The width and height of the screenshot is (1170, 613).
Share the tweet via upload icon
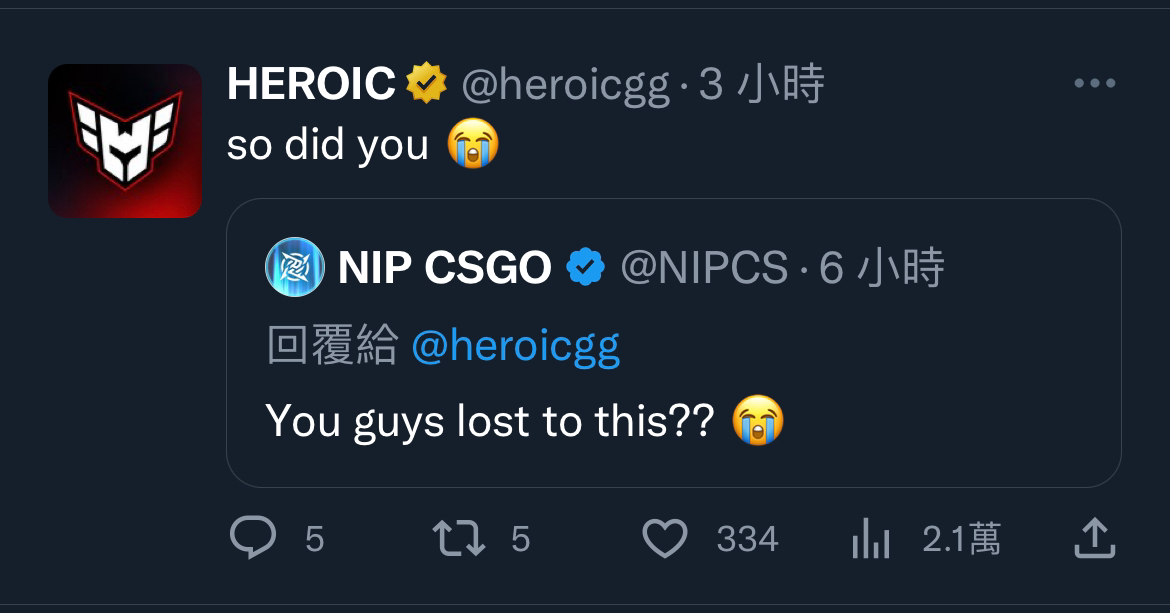point(1095,538)
